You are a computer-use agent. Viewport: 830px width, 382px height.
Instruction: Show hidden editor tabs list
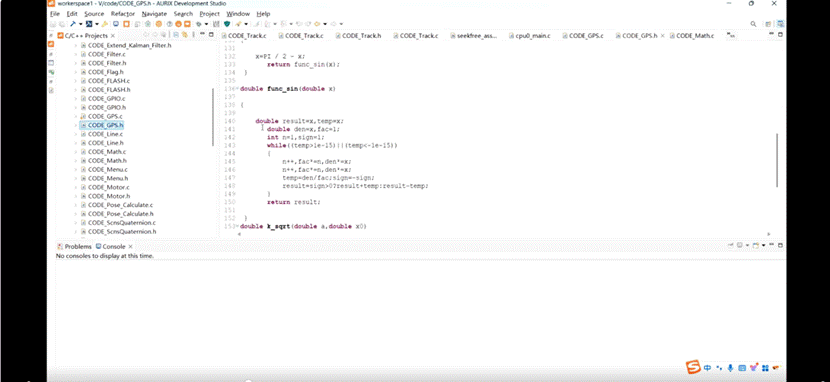[731, 35]
